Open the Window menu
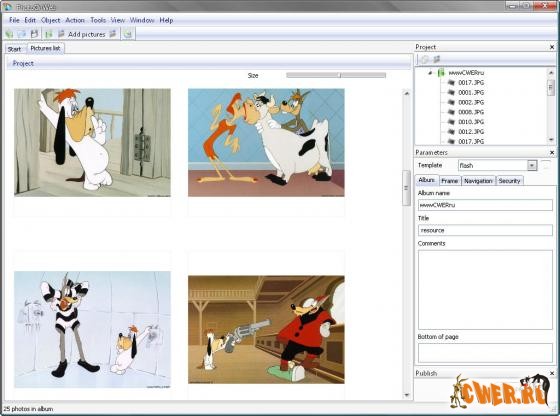Image resolution: width=560 pixels, height=416 pixels. click(x=142, y=20)
